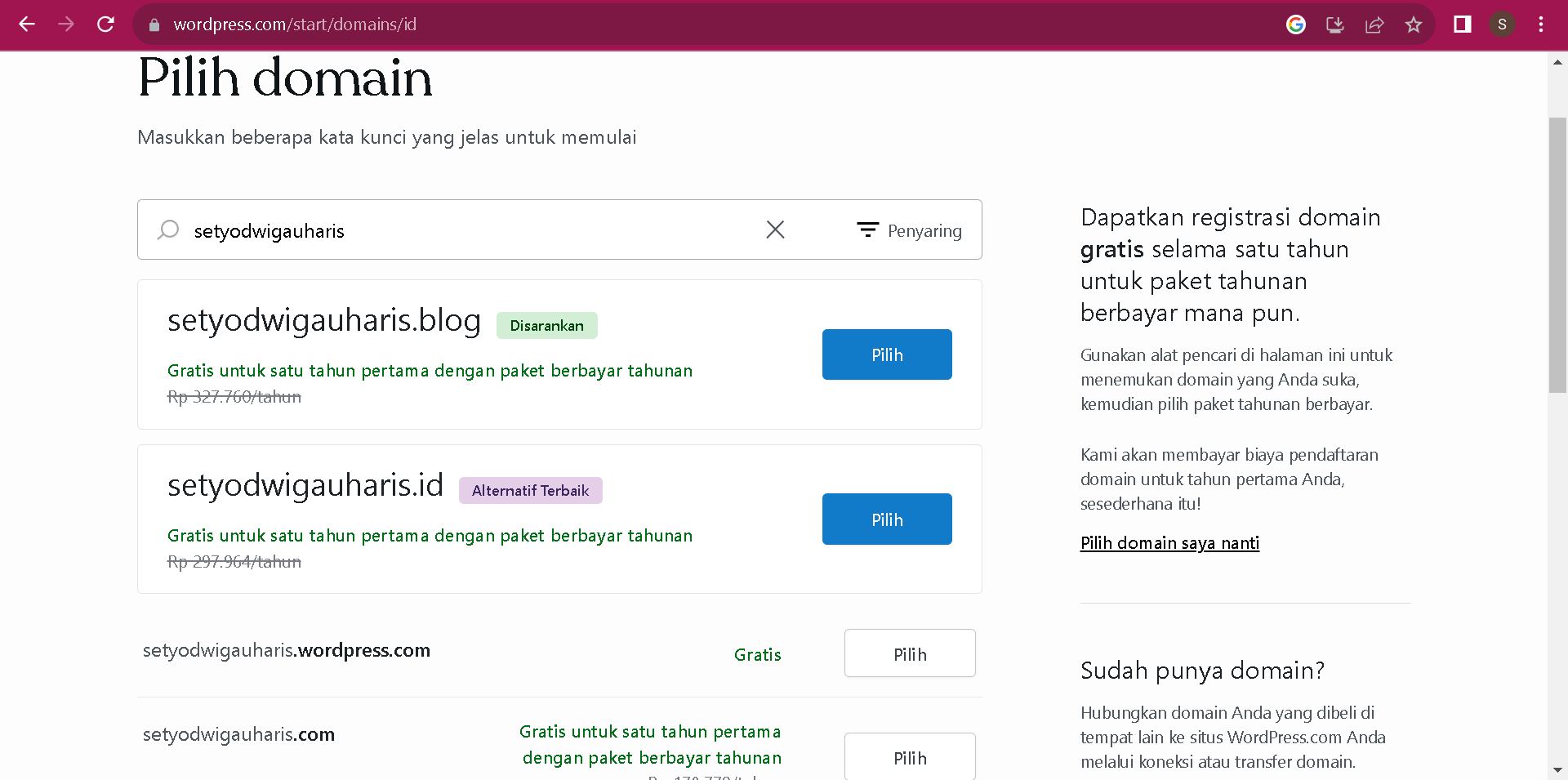Viewport: 1568px width, 780px height.
Task: Click the page vertical scrollbar thumb
Action: 1557,255
